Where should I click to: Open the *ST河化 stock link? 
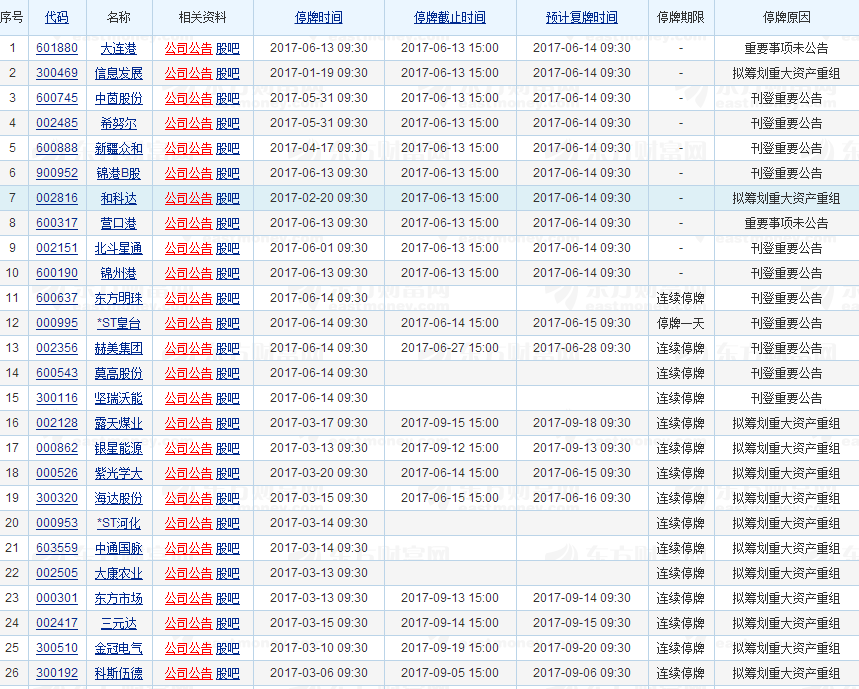coord(118,524)
